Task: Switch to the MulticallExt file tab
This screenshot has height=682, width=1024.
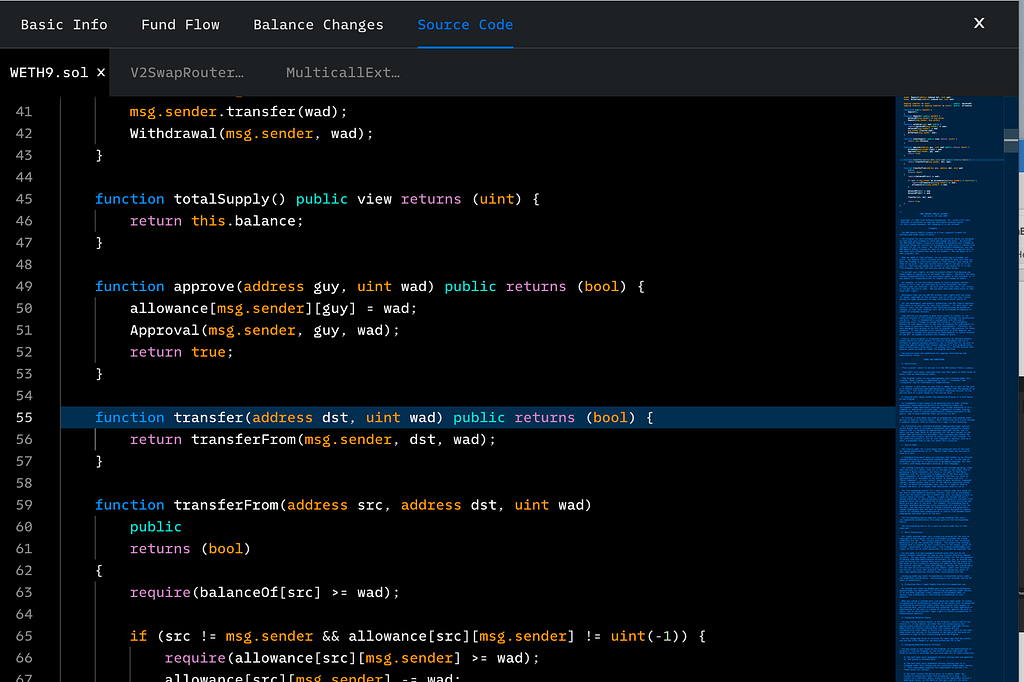Action: [342, 73]
